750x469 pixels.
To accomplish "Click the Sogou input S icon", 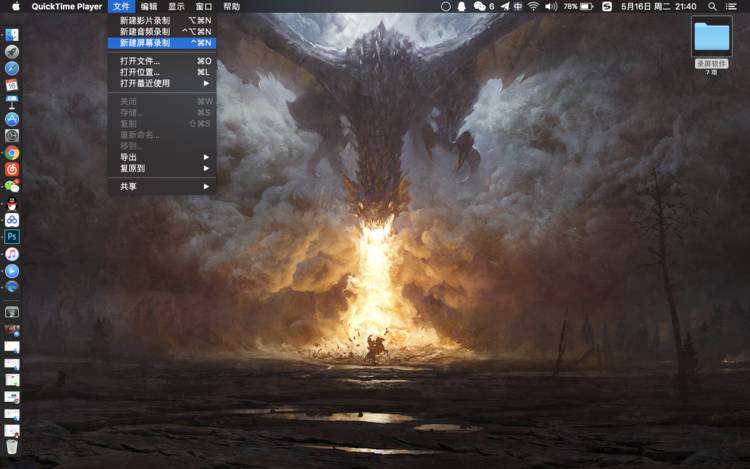I will (x=607, y=7).
